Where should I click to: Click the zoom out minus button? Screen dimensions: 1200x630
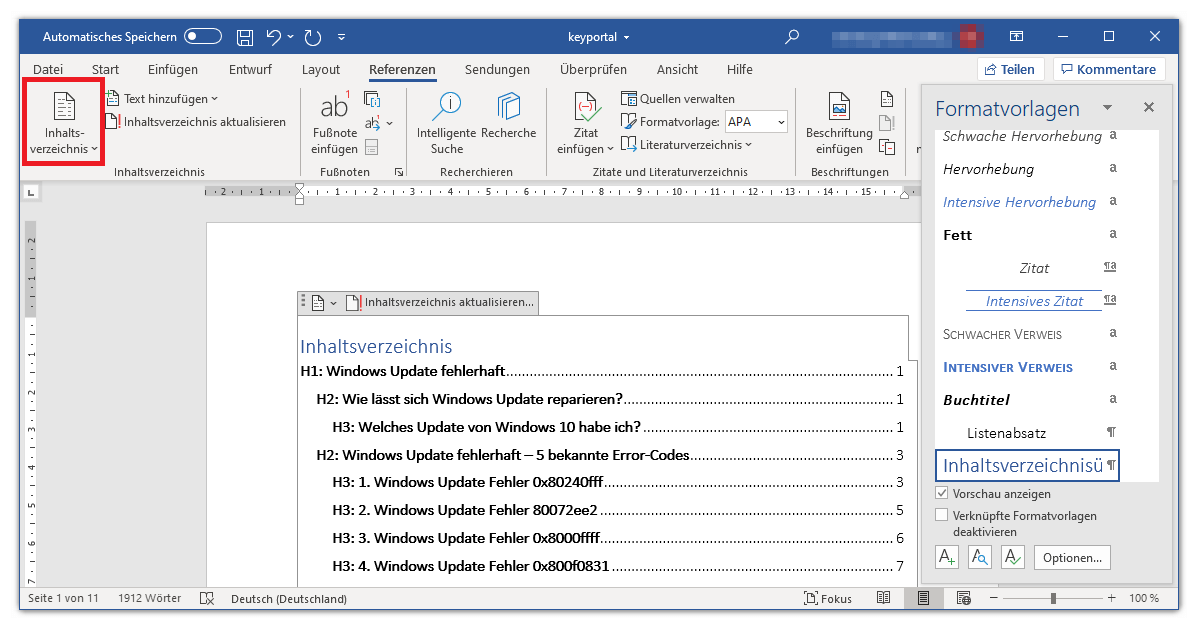992,598
